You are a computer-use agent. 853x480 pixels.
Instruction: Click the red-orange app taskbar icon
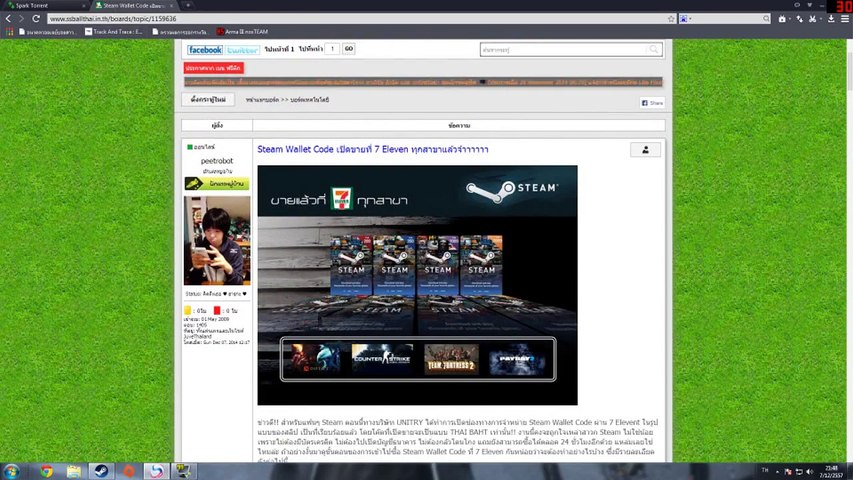coord(129,471)
